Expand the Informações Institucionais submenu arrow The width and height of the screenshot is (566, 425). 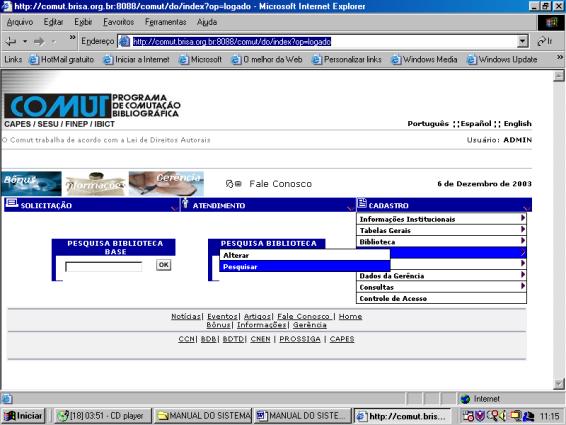tap(522, 218)
